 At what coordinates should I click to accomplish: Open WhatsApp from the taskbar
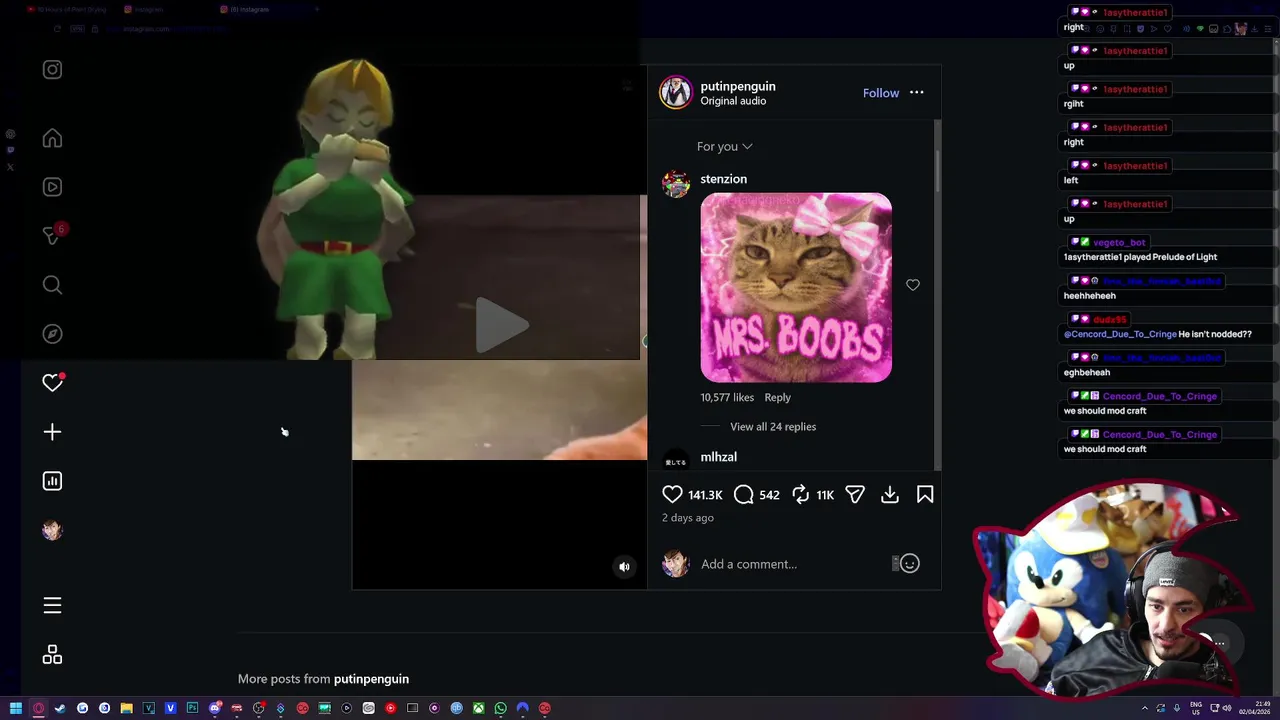(x=500, y=708)
